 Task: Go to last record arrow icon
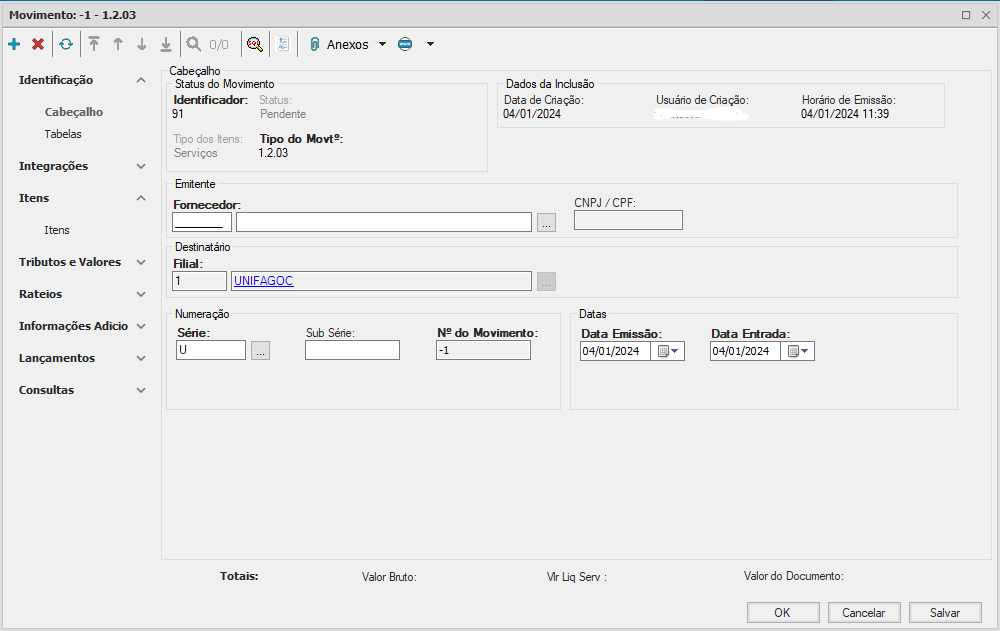[x=166, y=44]
